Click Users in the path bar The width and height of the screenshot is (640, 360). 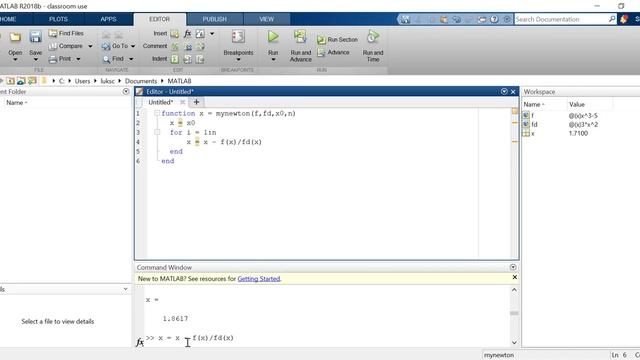pyautogui.click(x=82, y=81)
